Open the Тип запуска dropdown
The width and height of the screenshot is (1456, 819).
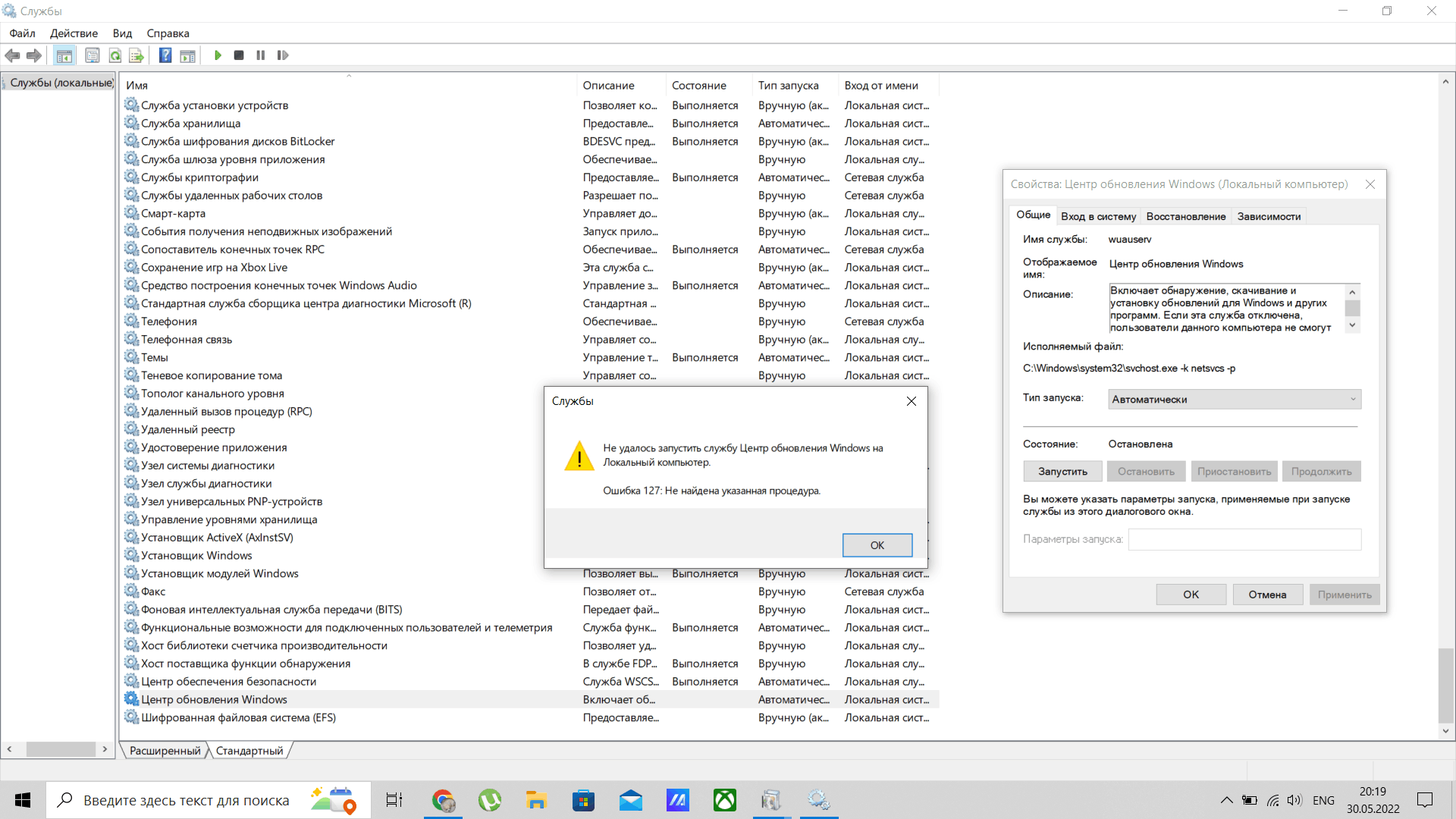(1235, 400)
